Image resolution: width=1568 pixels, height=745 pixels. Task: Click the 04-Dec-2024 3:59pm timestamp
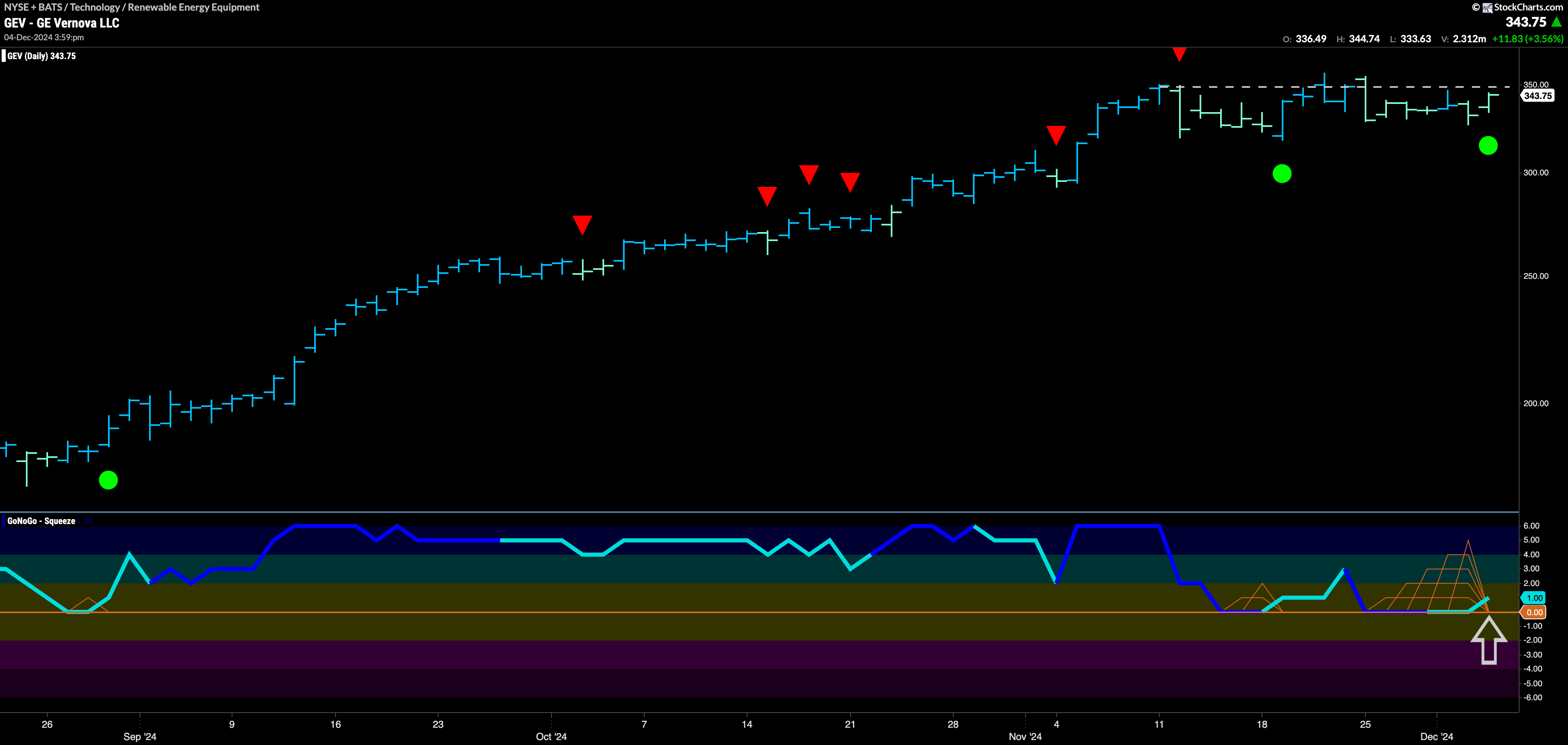pyautogui.click(x=44, y=38)
